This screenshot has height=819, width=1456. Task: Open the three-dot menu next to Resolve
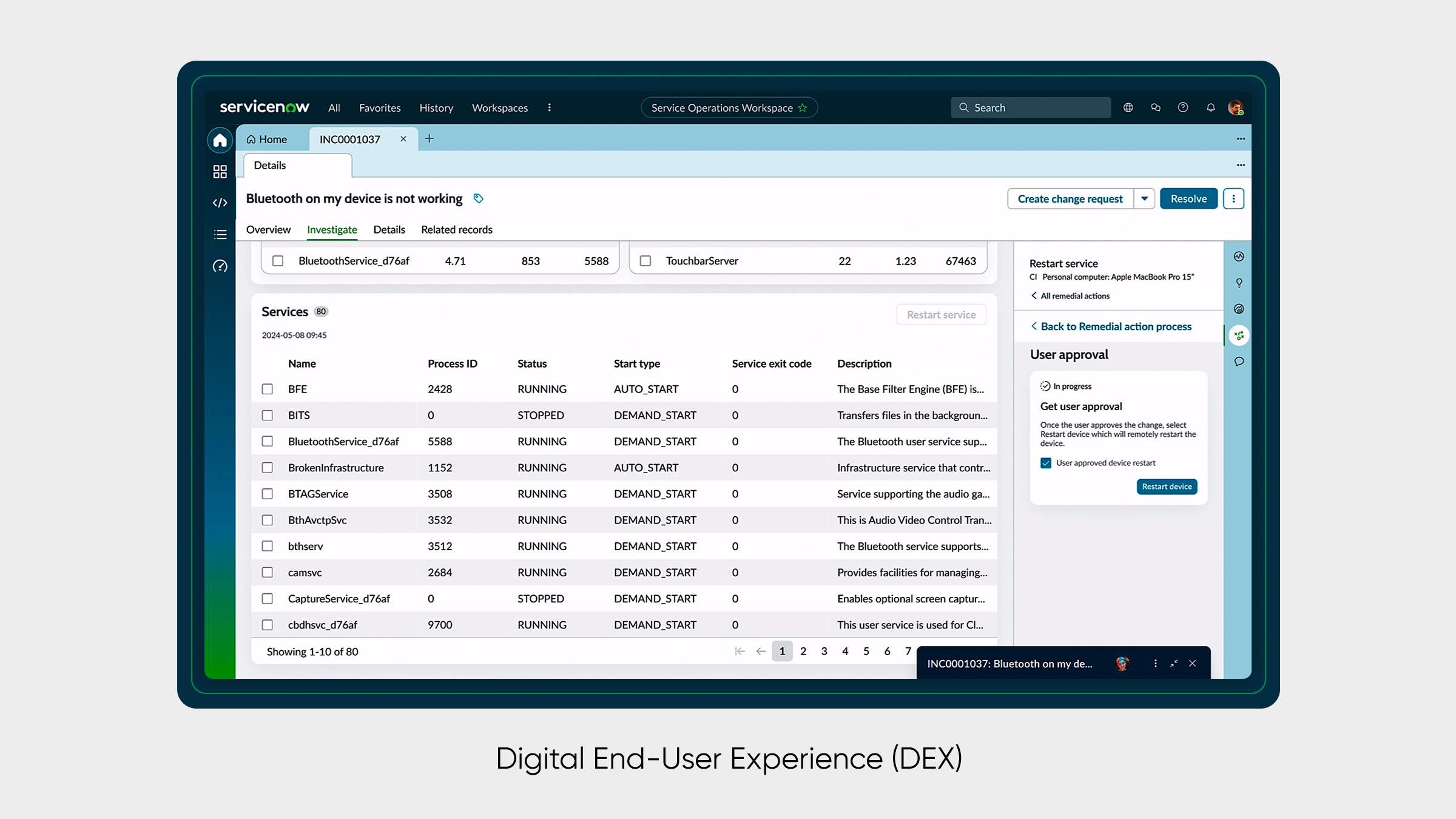1233,198
